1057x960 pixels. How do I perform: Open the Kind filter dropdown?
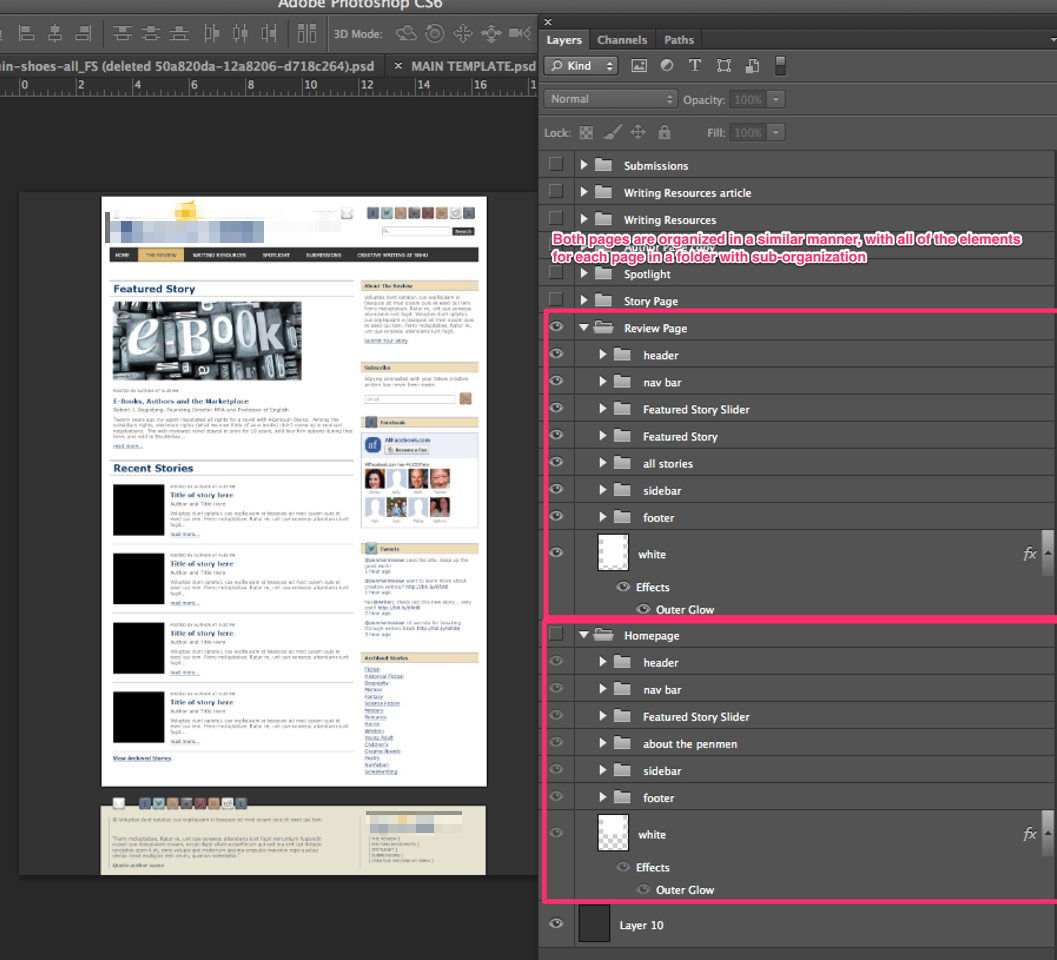pyautogui.click(x=581, y=65)
